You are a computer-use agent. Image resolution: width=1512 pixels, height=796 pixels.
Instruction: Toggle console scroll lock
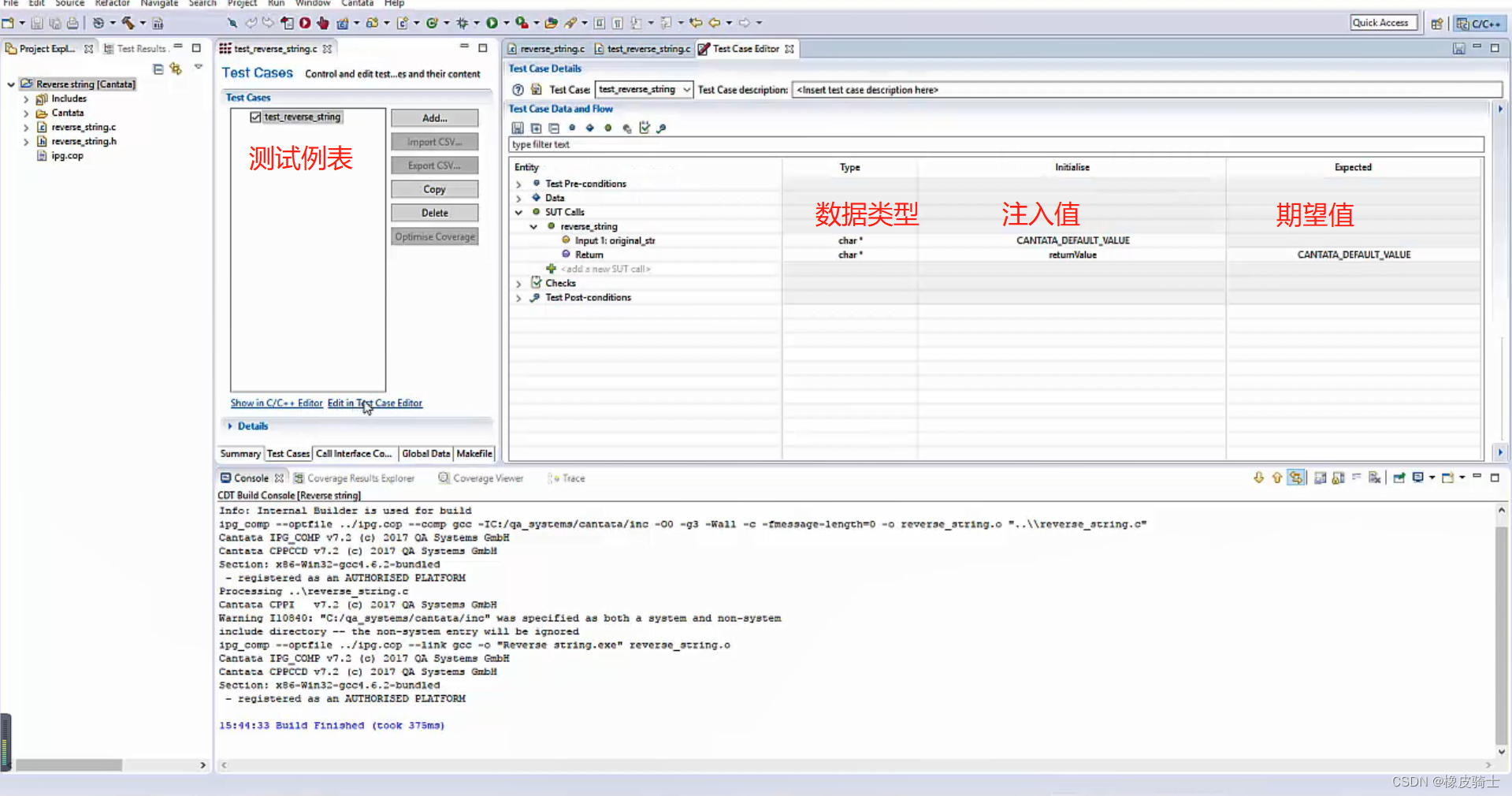(1338, 478)
